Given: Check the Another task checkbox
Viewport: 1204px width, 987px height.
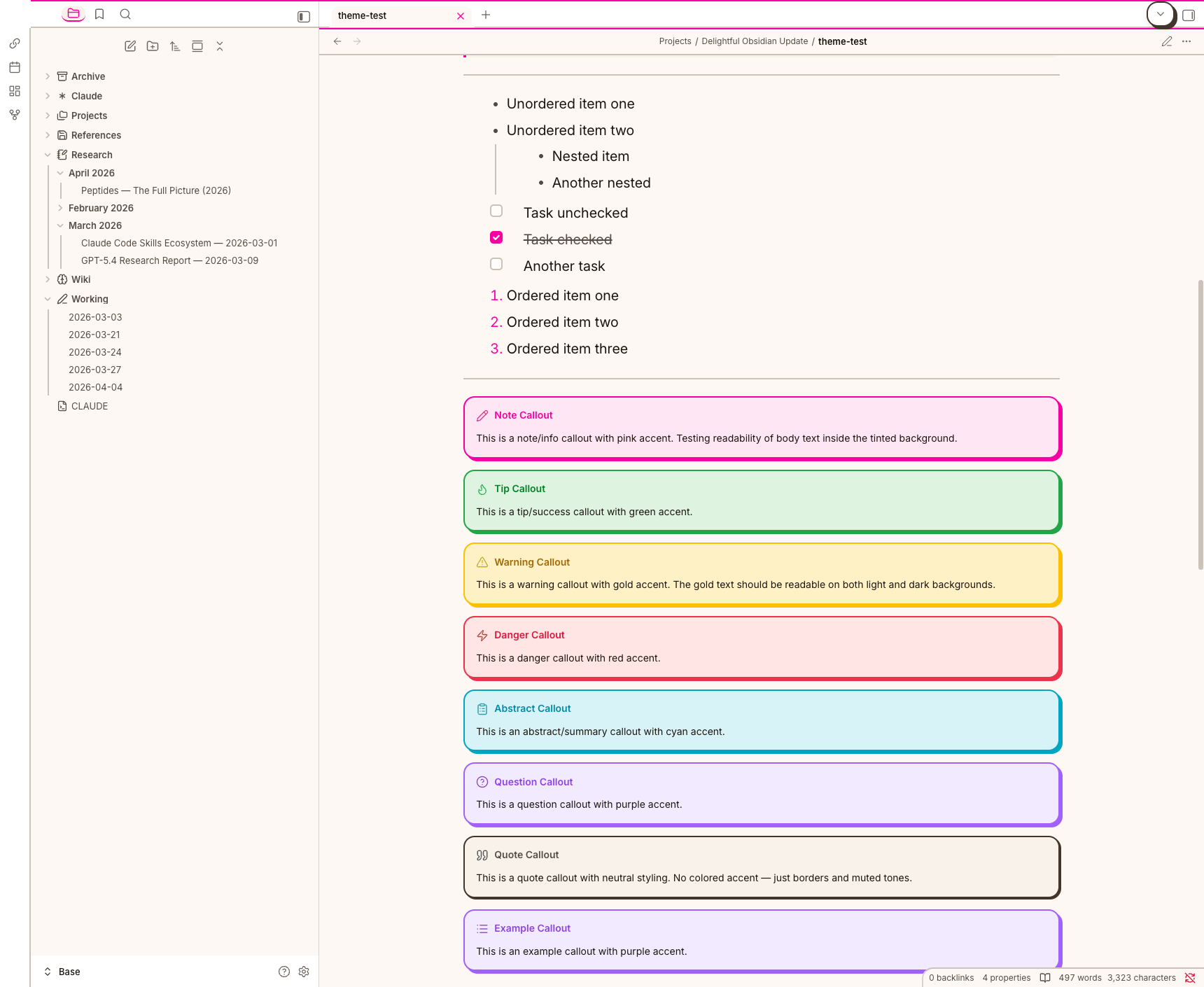Looking at the screenshot, I should (x=496, y=264).
